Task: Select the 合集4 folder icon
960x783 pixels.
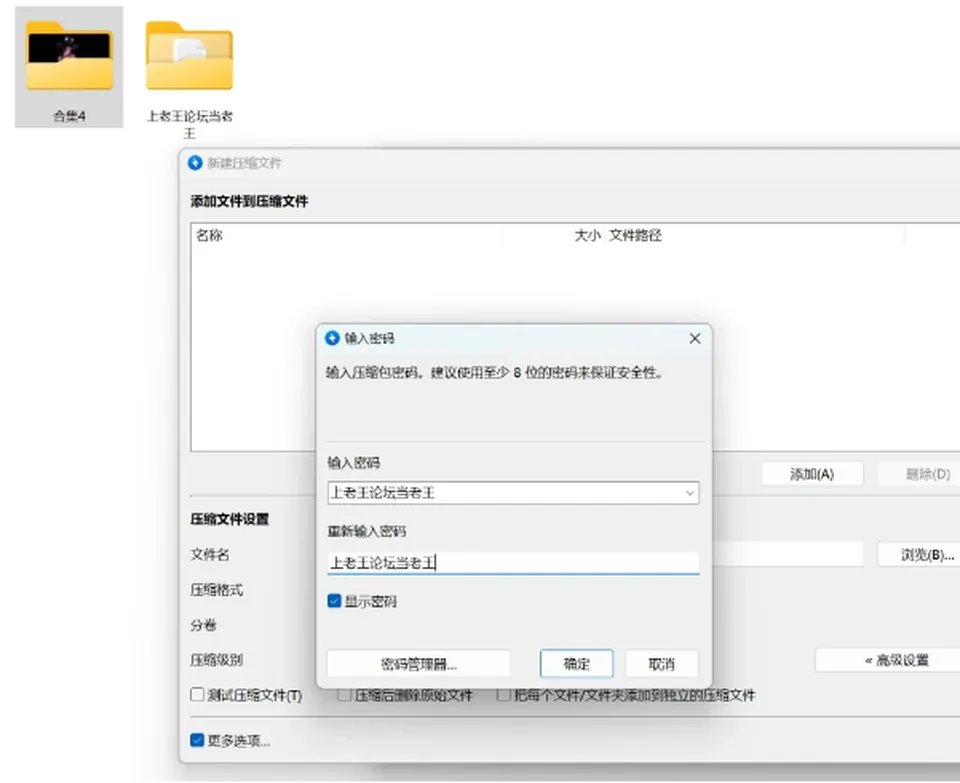Action: pos(69,56)
